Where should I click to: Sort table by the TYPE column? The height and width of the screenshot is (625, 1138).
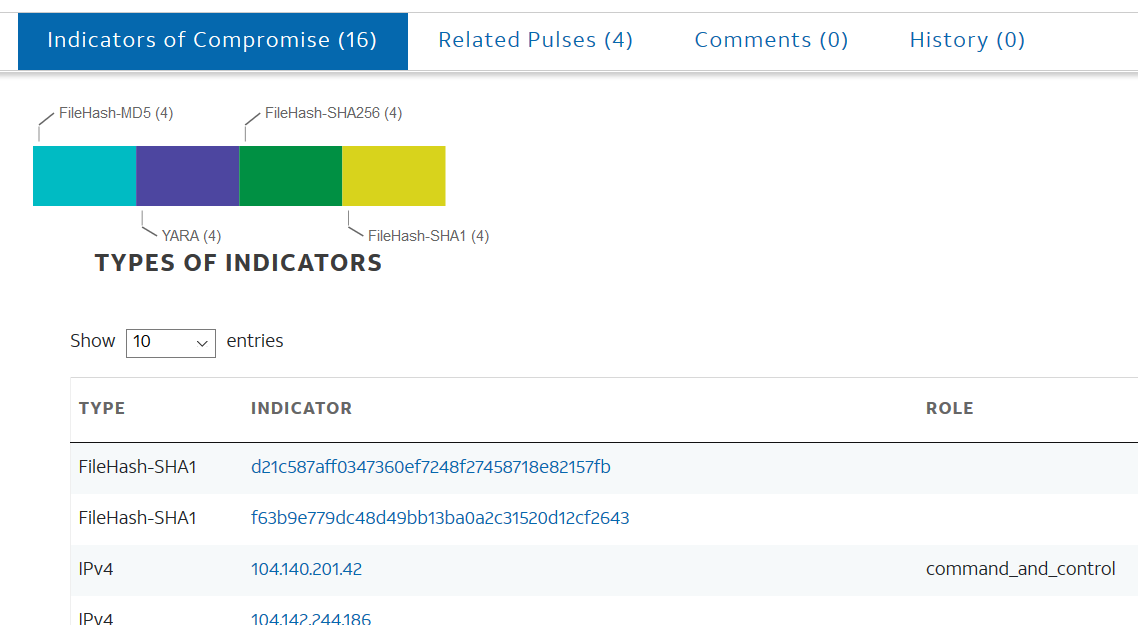coord(101,408)
